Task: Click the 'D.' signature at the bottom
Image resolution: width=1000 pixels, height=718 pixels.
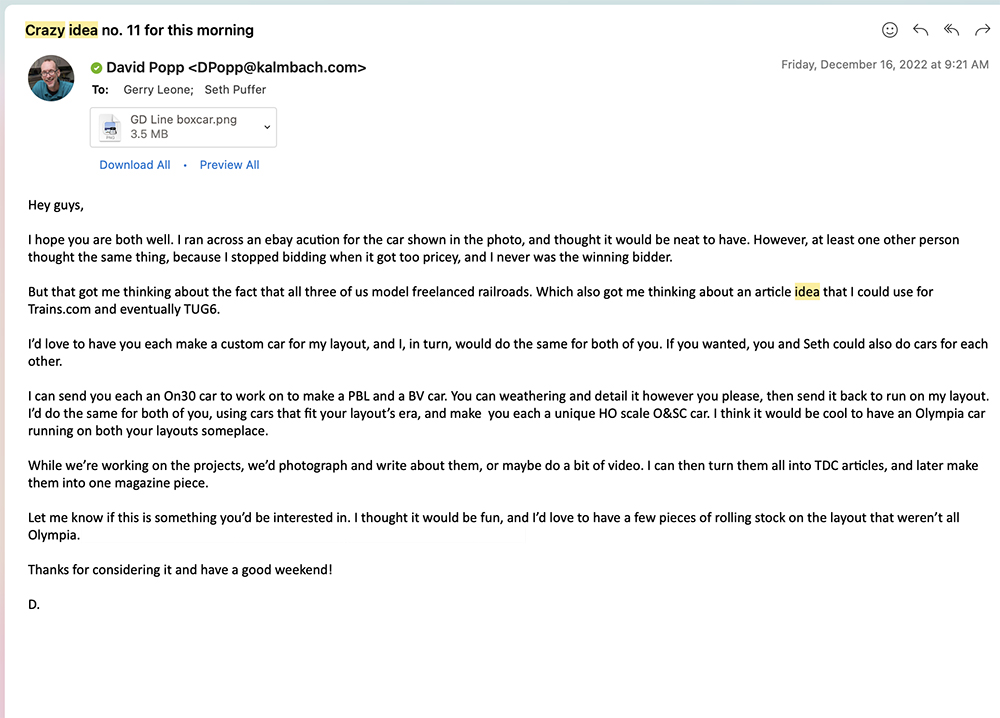Action: [x=34, y=604]
